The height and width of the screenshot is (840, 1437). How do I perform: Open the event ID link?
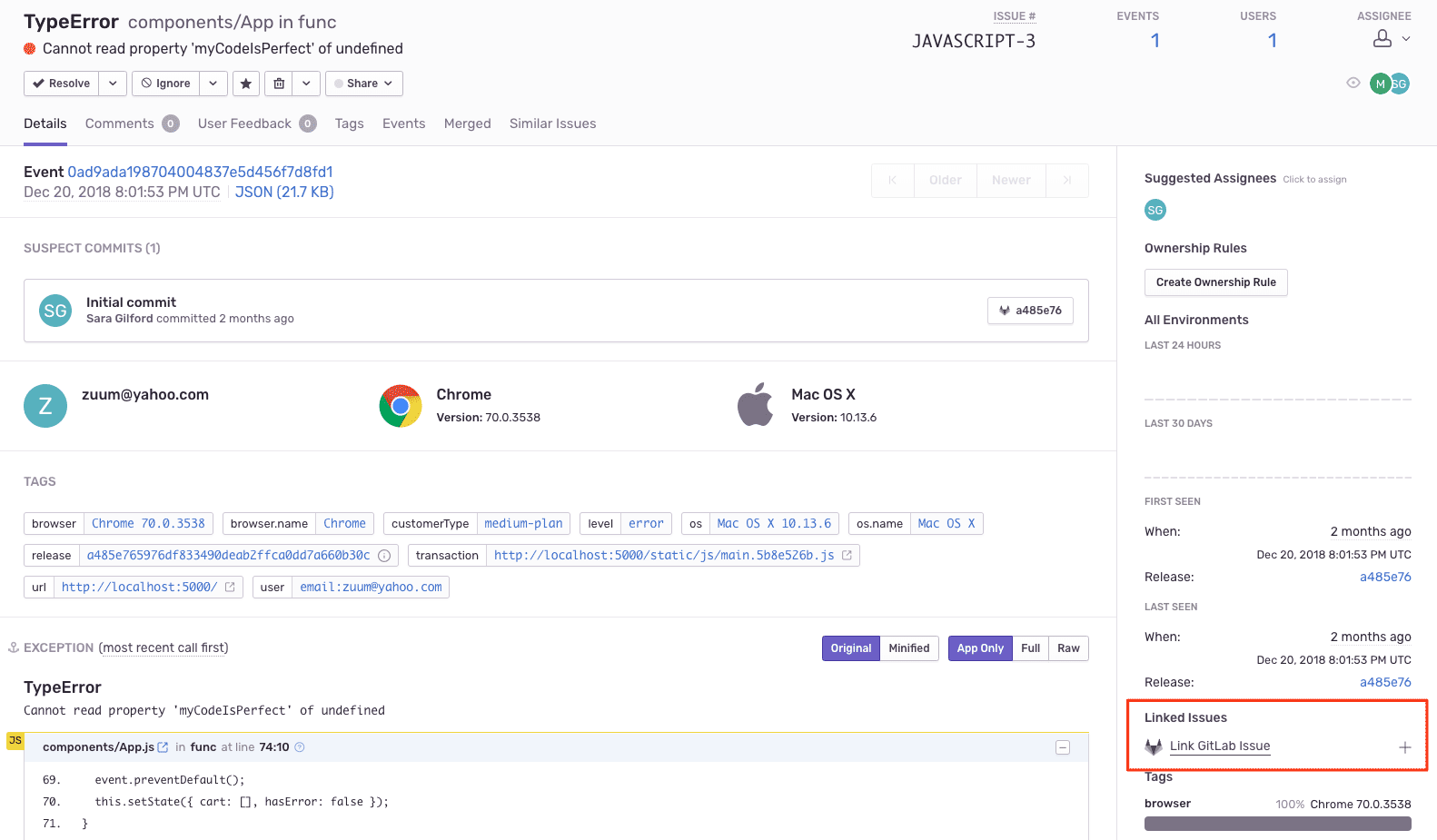click(x=200, y=173)
